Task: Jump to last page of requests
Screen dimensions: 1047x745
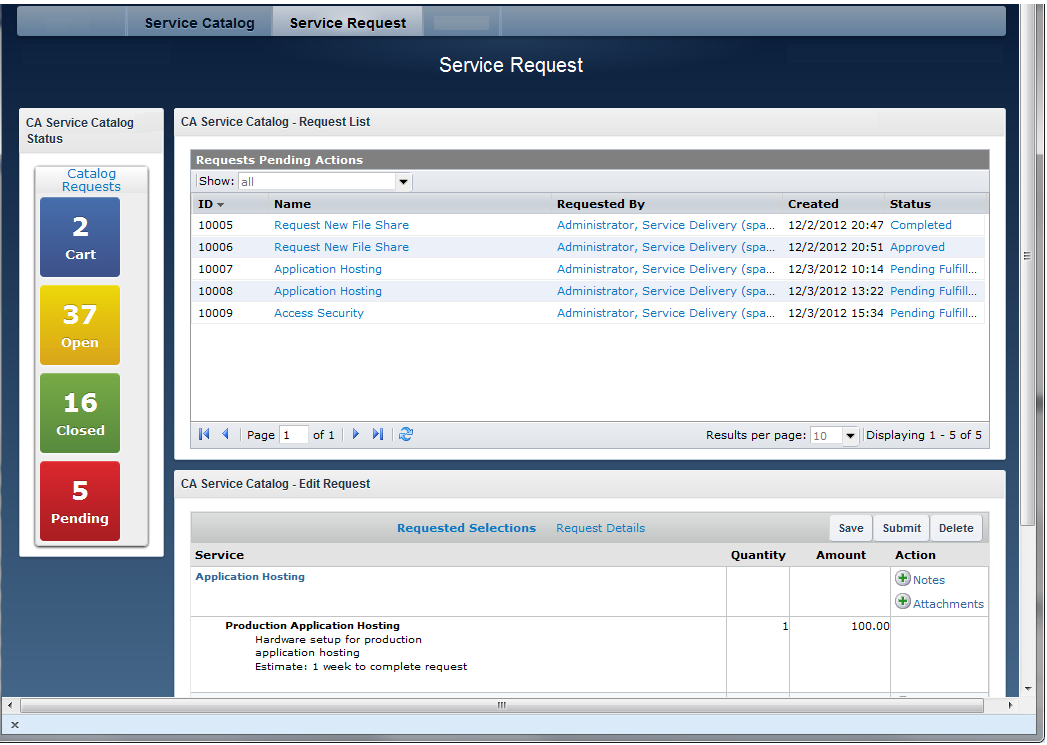Action: point(377,434)
